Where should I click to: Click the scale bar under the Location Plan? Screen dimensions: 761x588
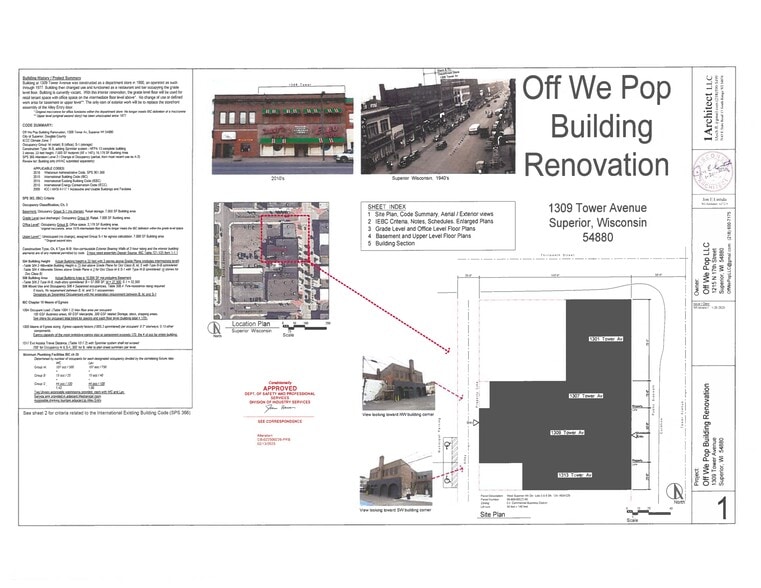tap(305, 327)
